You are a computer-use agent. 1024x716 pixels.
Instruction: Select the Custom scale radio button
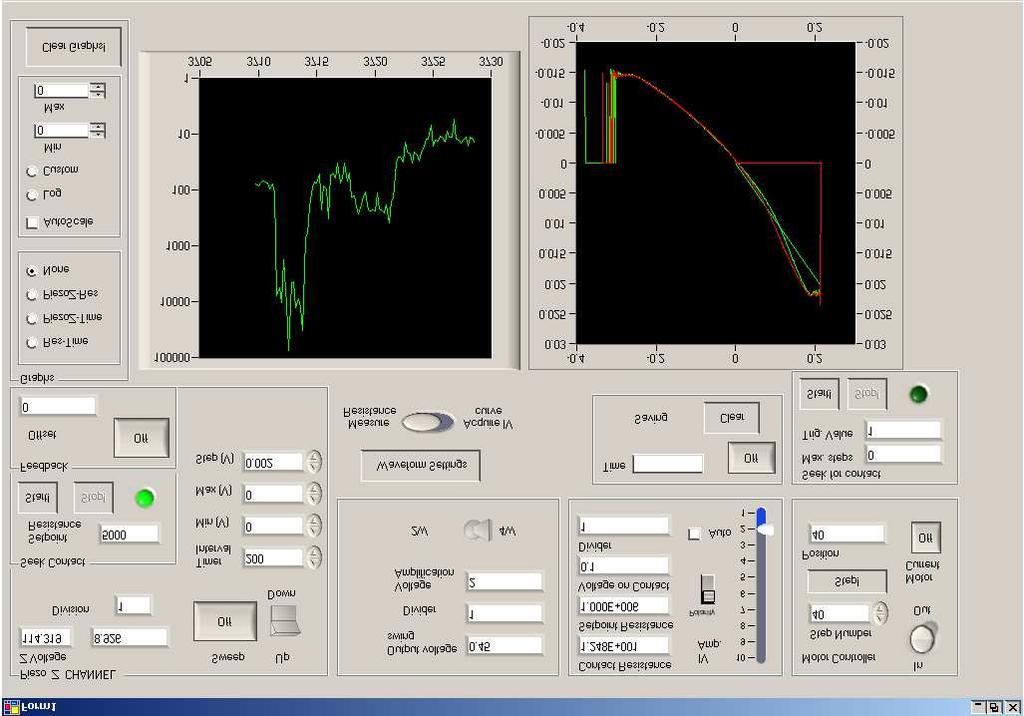tap(31, 171)
